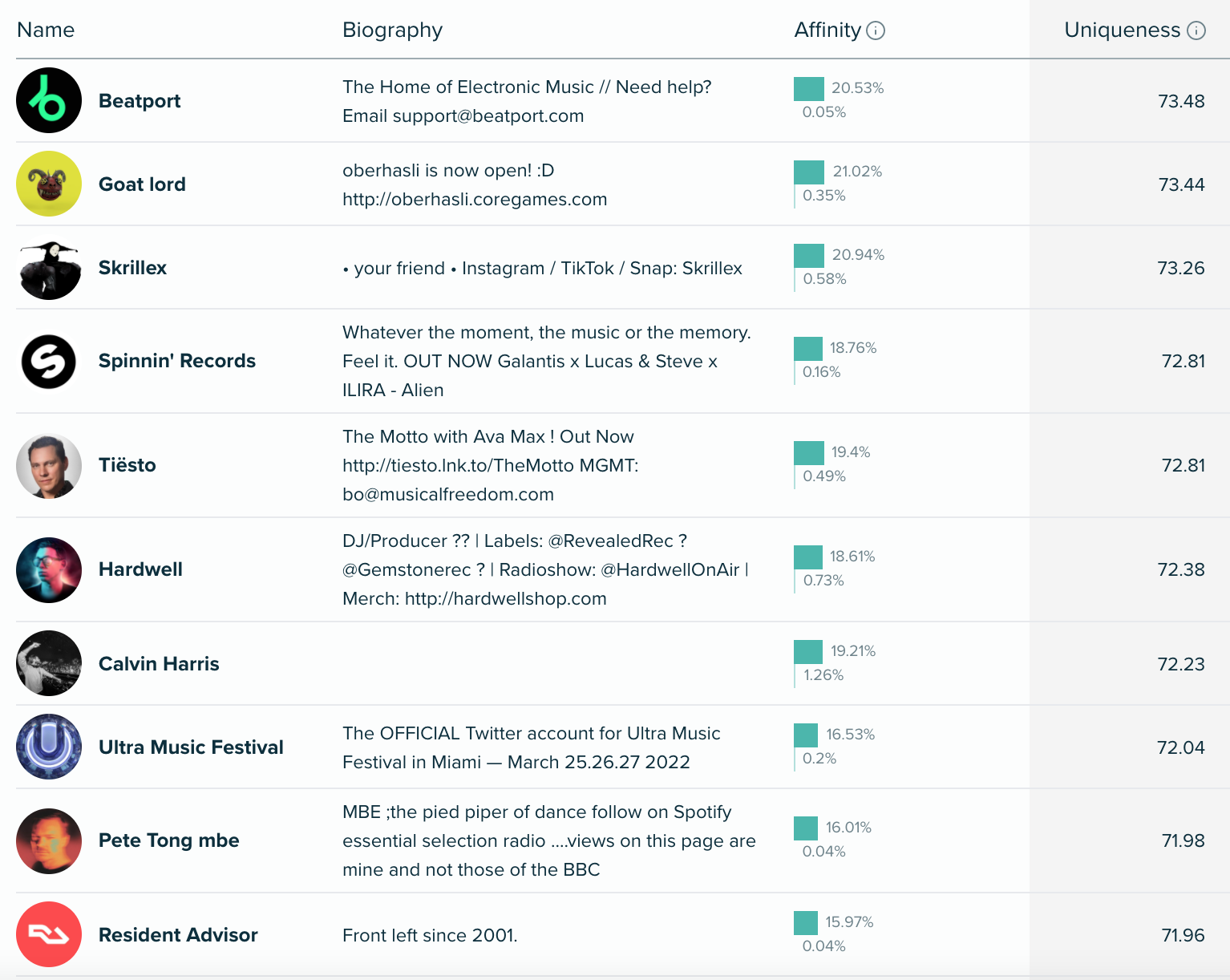The width and height of the screenshot is (1230, 980).
Task: Open Pete Tong mbe avatar
Action: [x=49, y=840]
